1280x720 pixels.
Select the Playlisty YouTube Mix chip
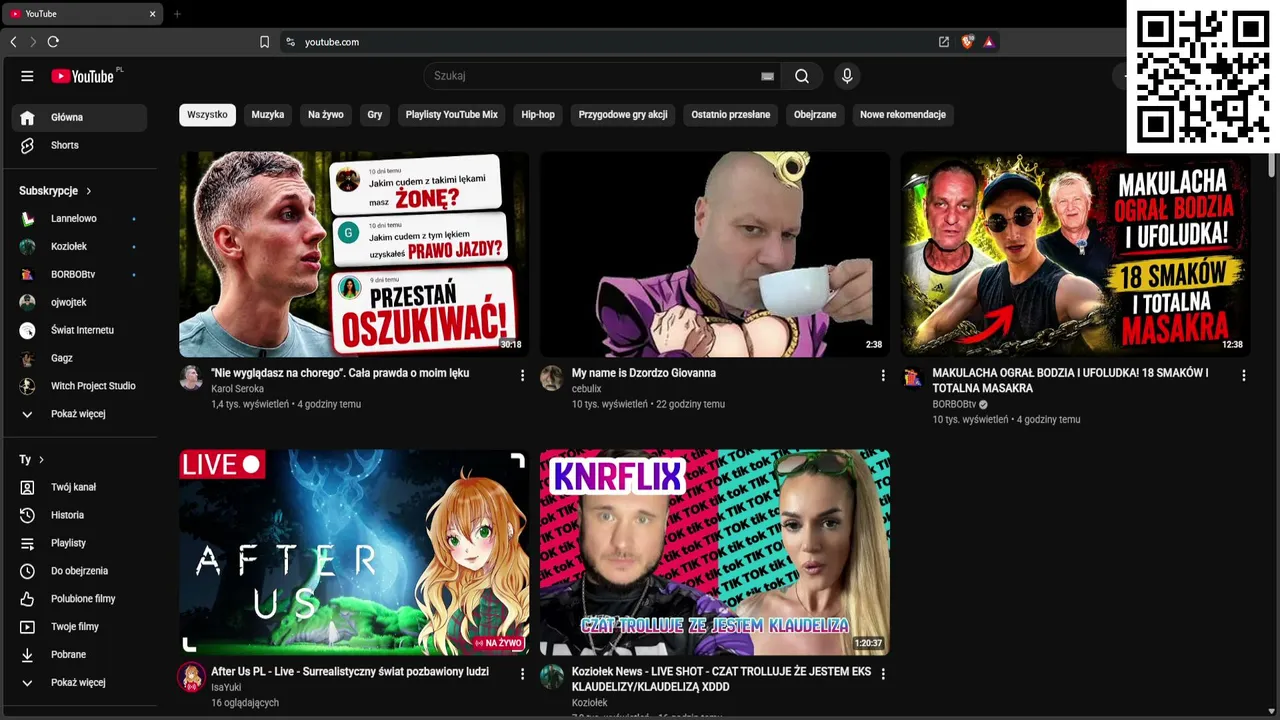[x=452, y=115]
